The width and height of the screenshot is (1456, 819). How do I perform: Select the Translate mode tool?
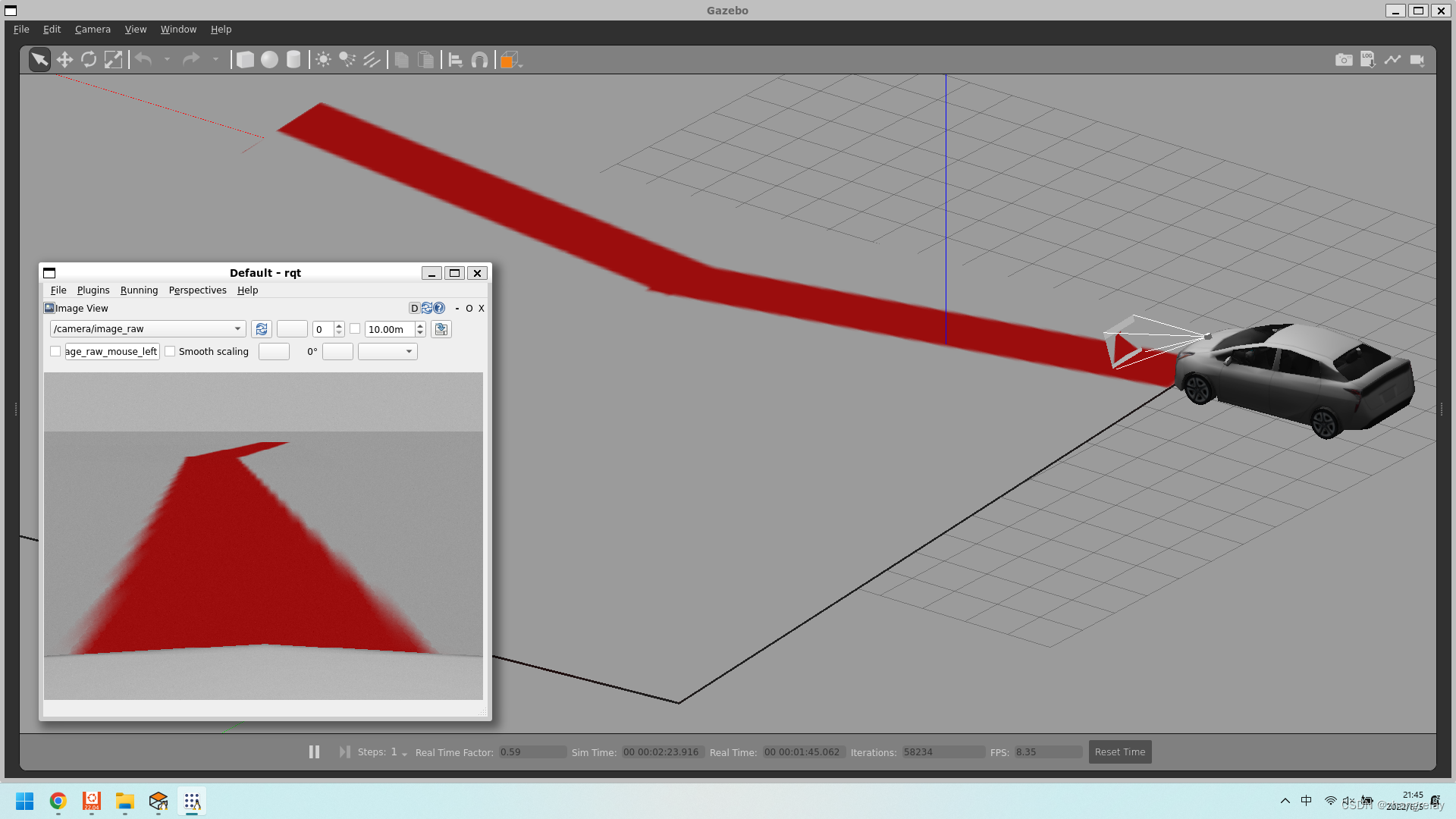[64, 60]
